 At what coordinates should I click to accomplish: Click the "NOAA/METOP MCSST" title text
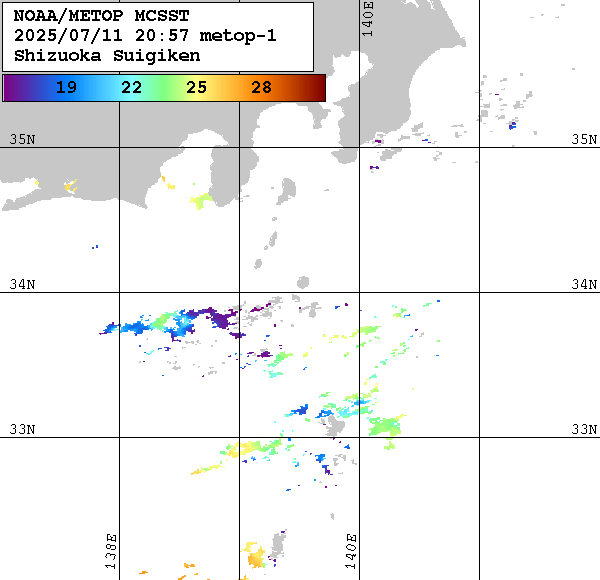pos(101,16)
